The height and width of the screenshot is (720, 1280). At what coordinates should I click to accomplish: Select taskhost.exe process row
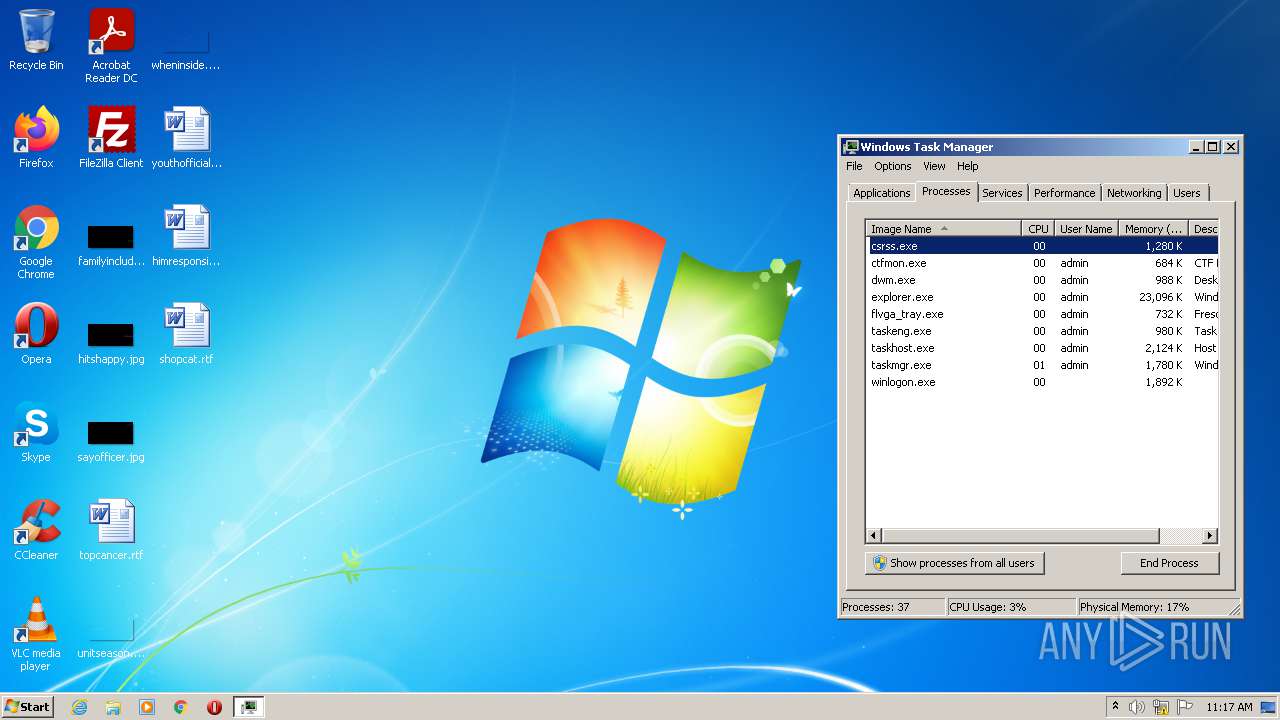1042,348
